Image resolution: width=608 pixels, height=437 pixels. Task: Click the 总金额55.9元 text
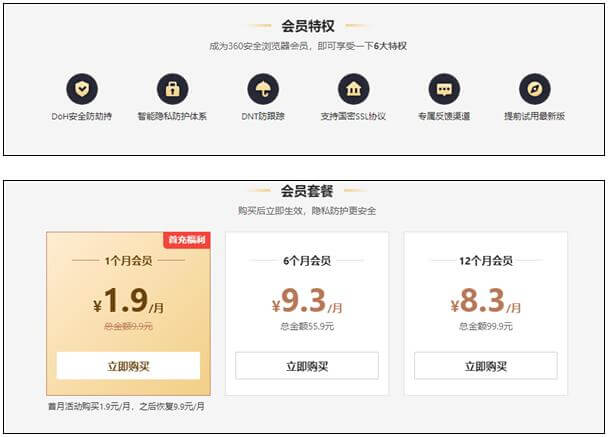[x=307, y=326]
